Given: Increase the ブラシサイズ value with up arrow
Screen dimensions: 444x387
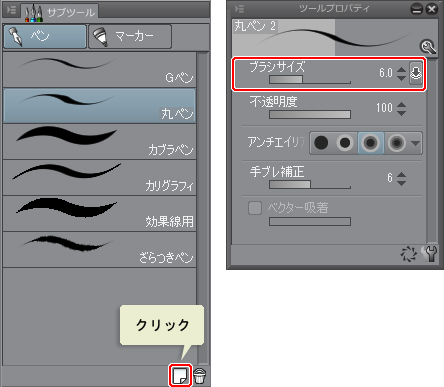Looking at the screenshot, I should [402, 70].
